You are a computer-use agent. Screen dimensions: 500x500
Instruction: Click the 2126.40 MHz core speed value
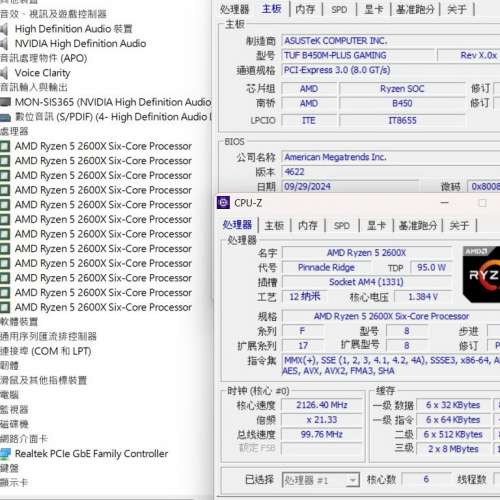click(322, 405)
